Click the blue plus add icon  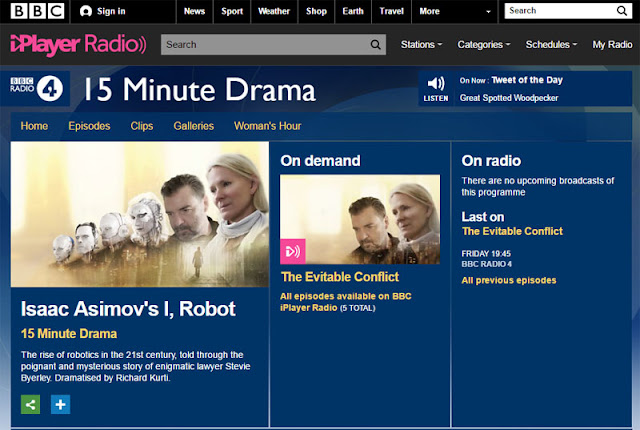60,404
